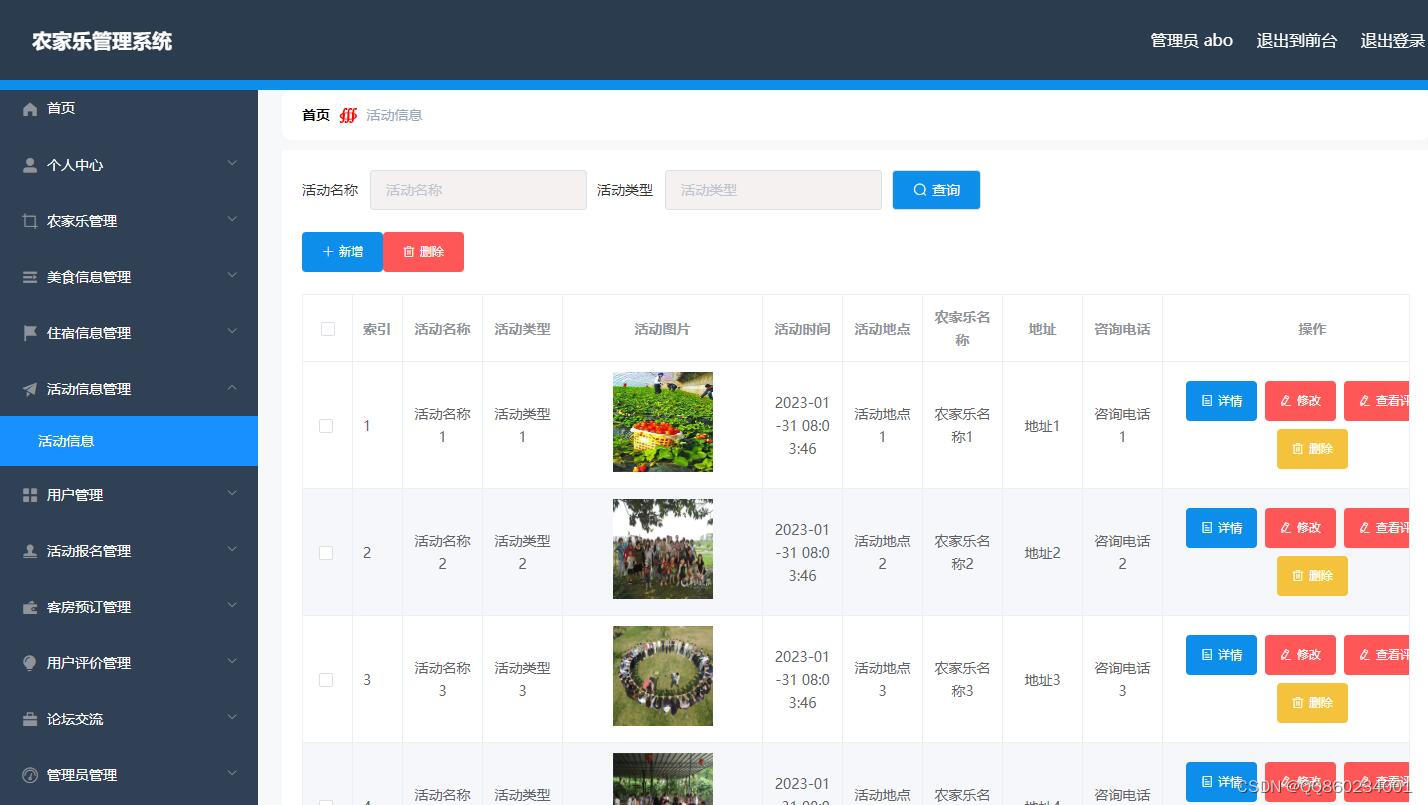
Task: Click the 农家乐管理系统 title
Action: [x=102, y=41]
